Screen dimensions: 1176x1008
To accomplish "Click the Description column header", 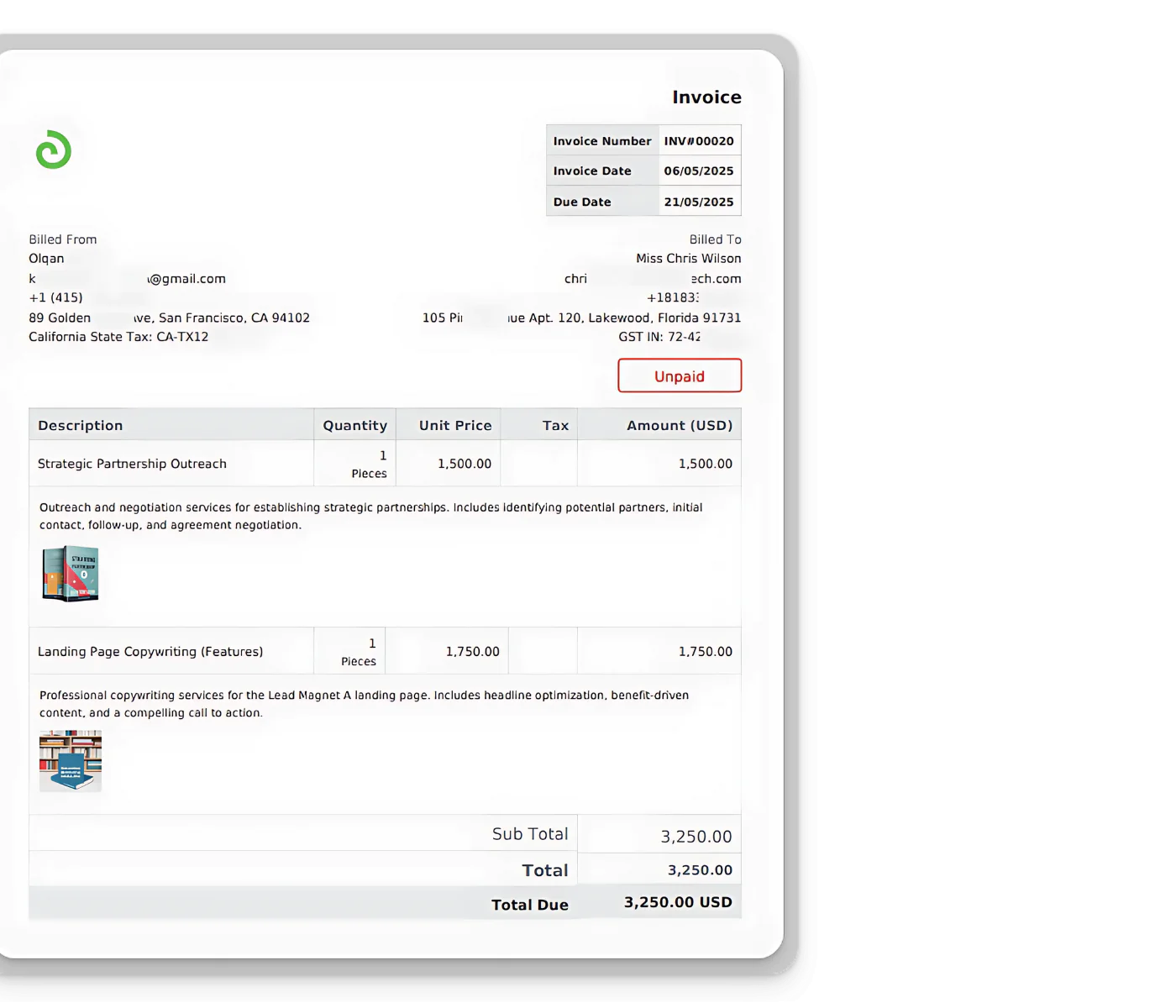I will pyautogui.click(x=81, y=425).
